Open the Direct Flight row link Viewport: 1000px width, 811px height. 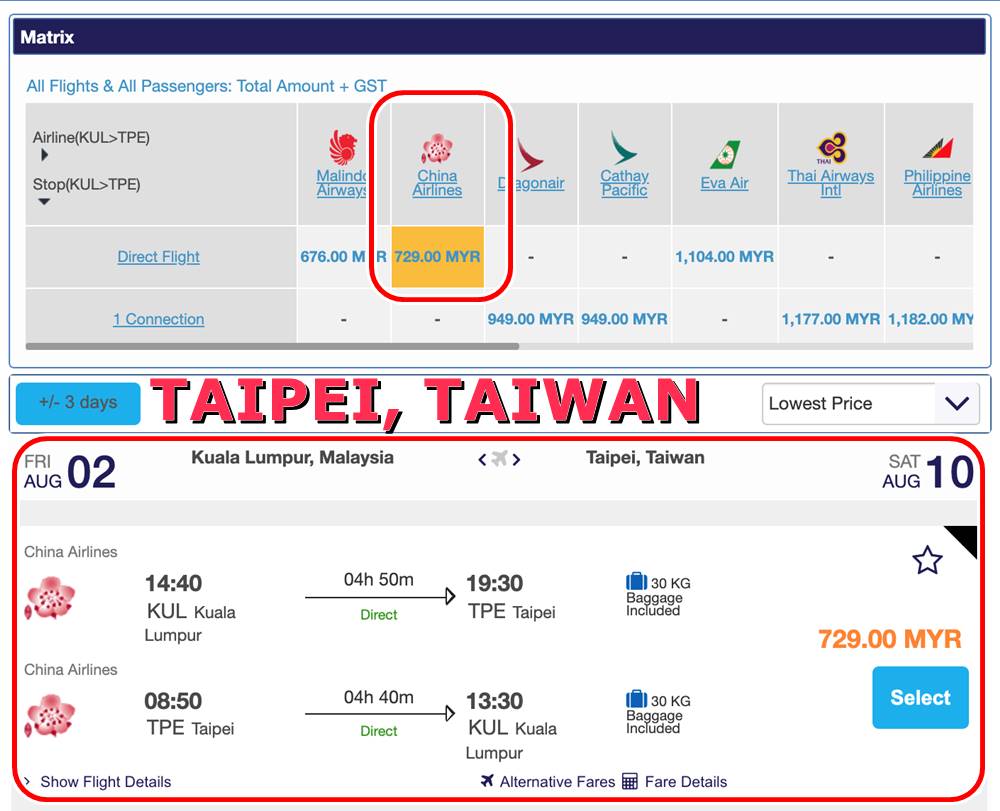tap(158, 257)
